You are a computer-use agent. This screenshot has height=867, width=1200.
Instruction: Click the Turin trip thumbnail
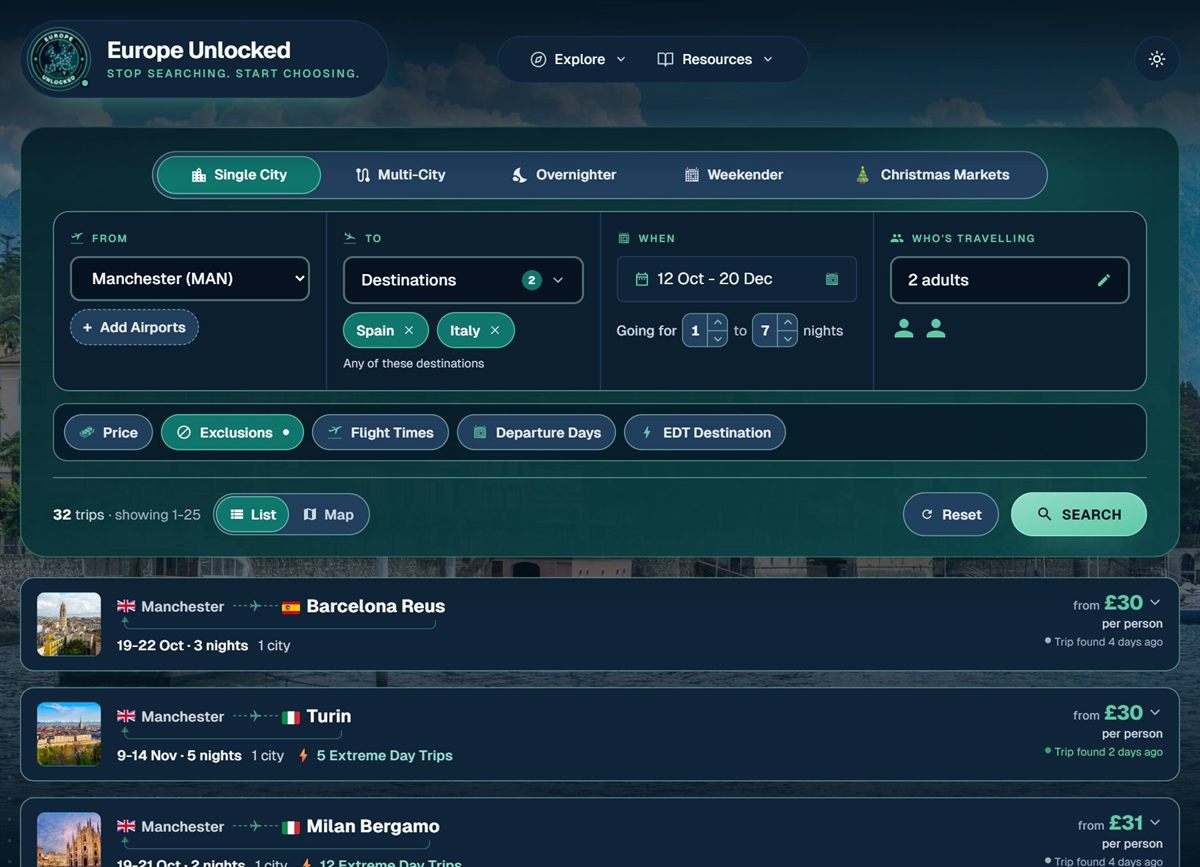(69, 734)
